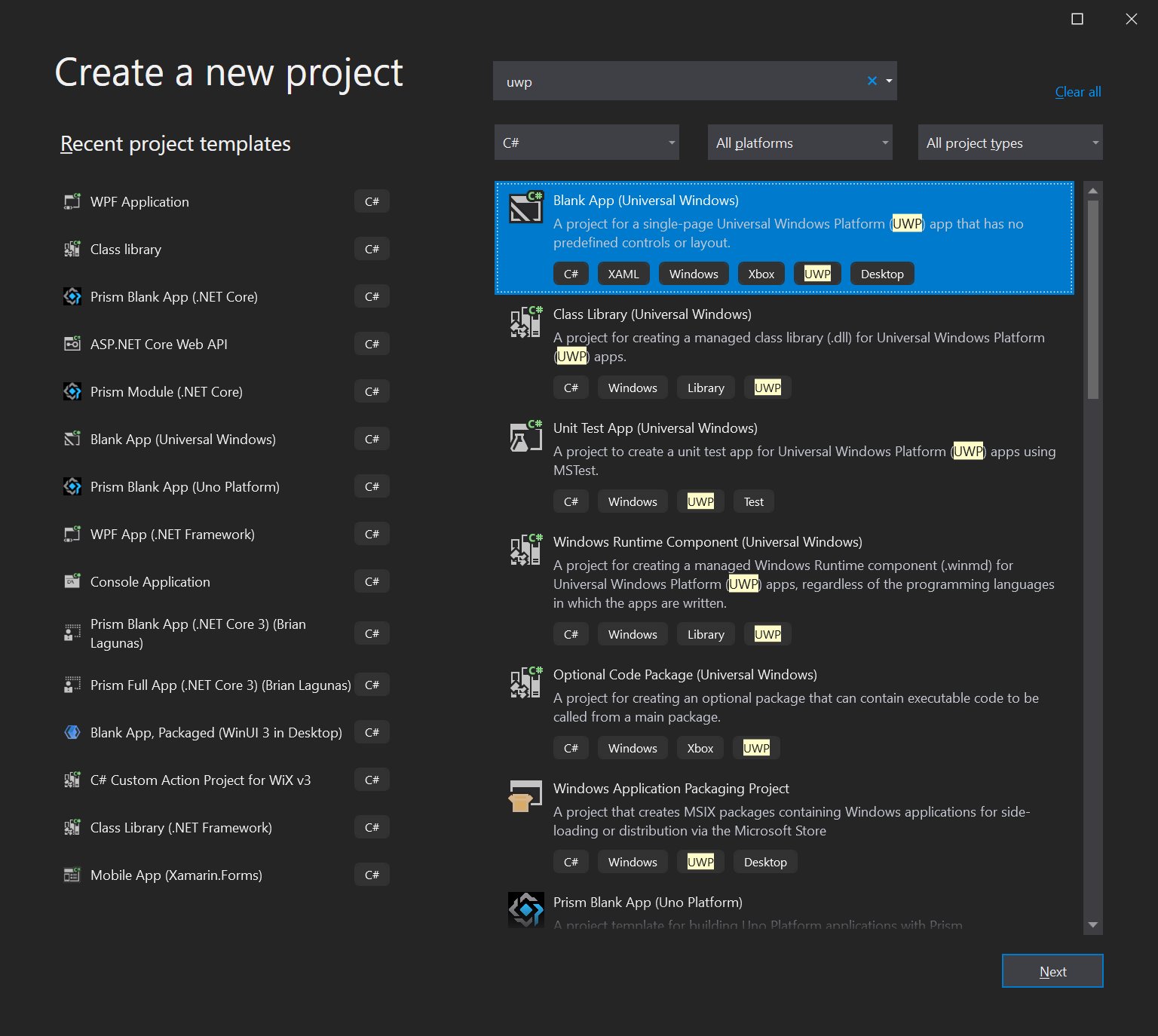This screenshot has width=1158, height=1036.
Task: Click the Windows Runtime Component result icon
Action: coord(526,549)
